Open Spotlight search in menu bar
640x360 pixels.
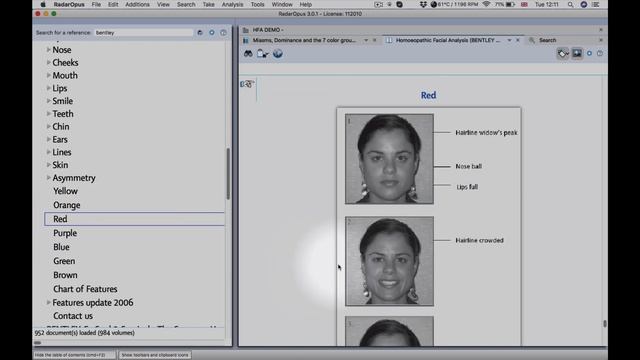[570, 4]
